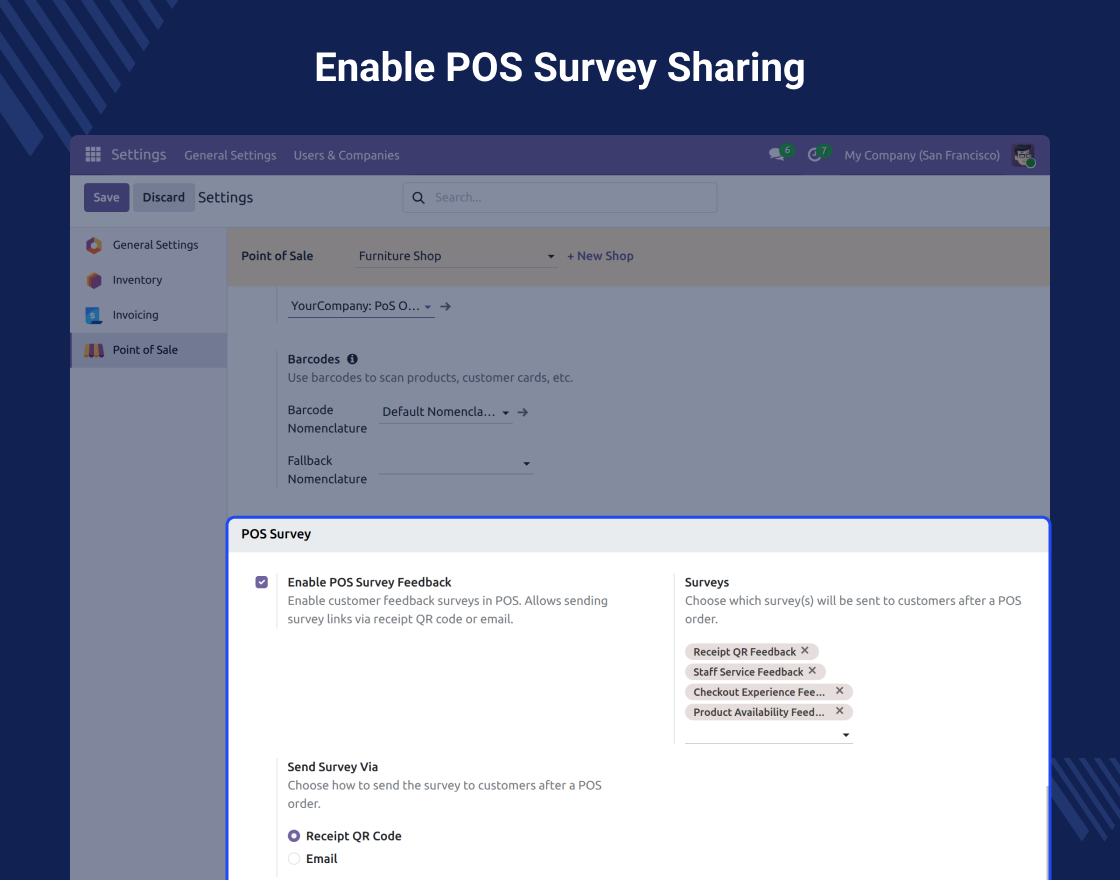Image resolution: width=1120 pixels, height=880 pixels.
Task: Click the Point of Sale sidebar icon
Action: pos(94,350)
